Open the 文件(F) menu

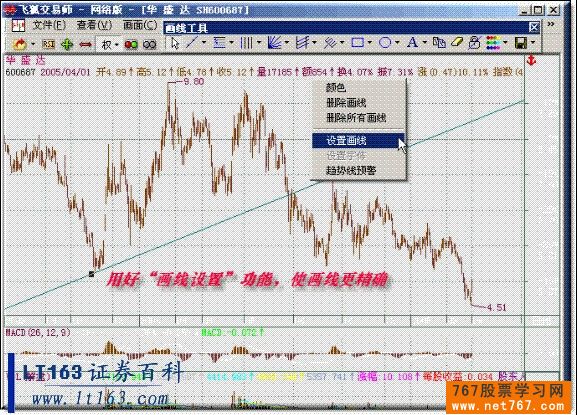click(49, 25)
